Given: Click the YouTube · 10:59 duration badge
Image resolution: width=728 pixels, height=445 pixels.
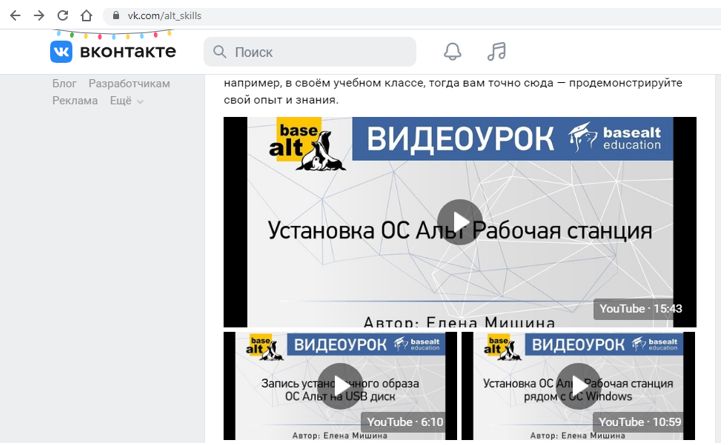Looking at the screenshot, I should click(x=639, y=422).
